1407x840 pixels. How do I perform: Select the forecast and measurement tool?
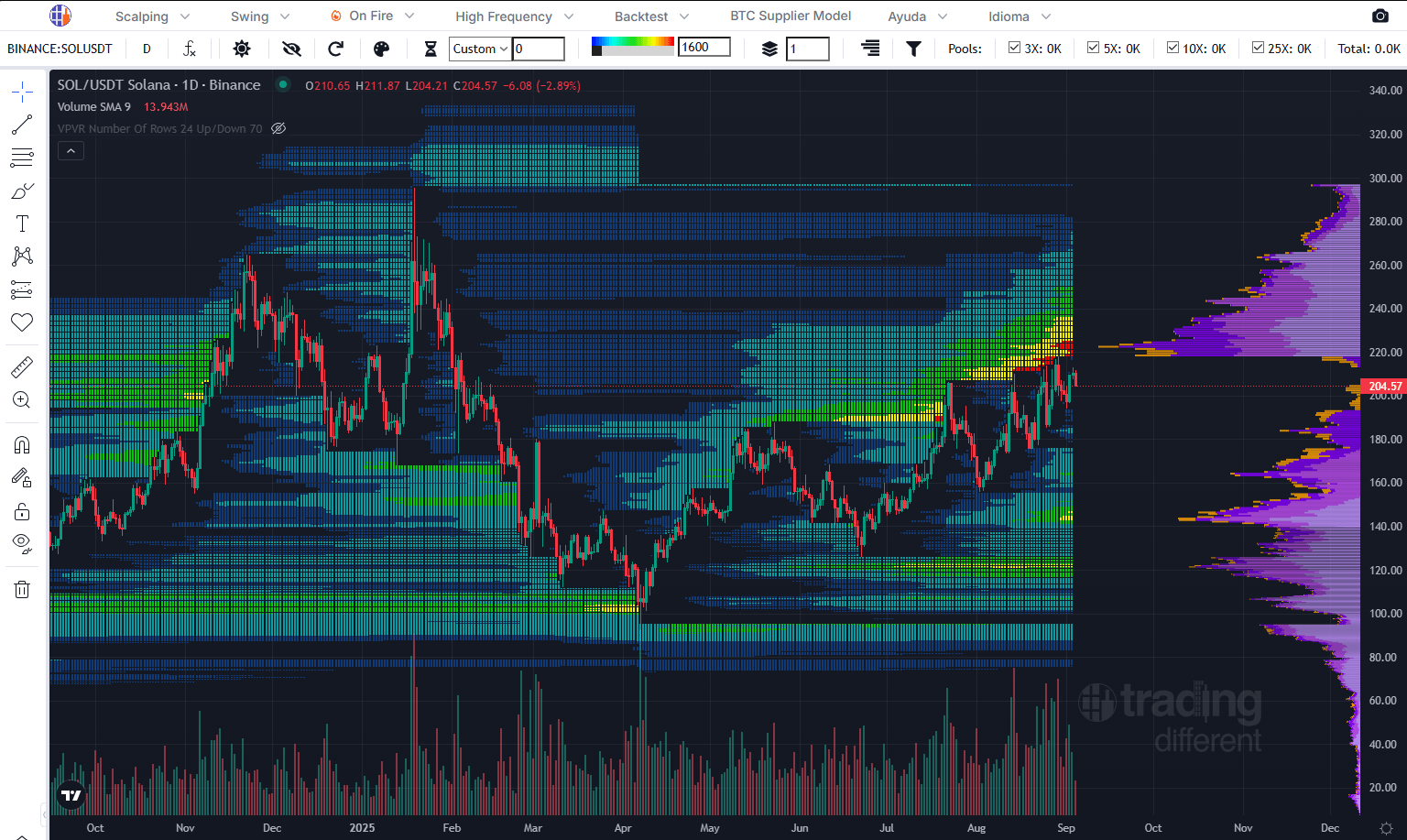click(x=22, y=289)
